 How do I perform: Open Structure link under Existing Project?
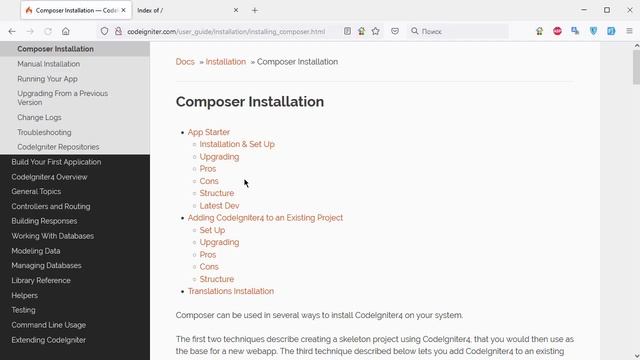(x=217, y=279)
